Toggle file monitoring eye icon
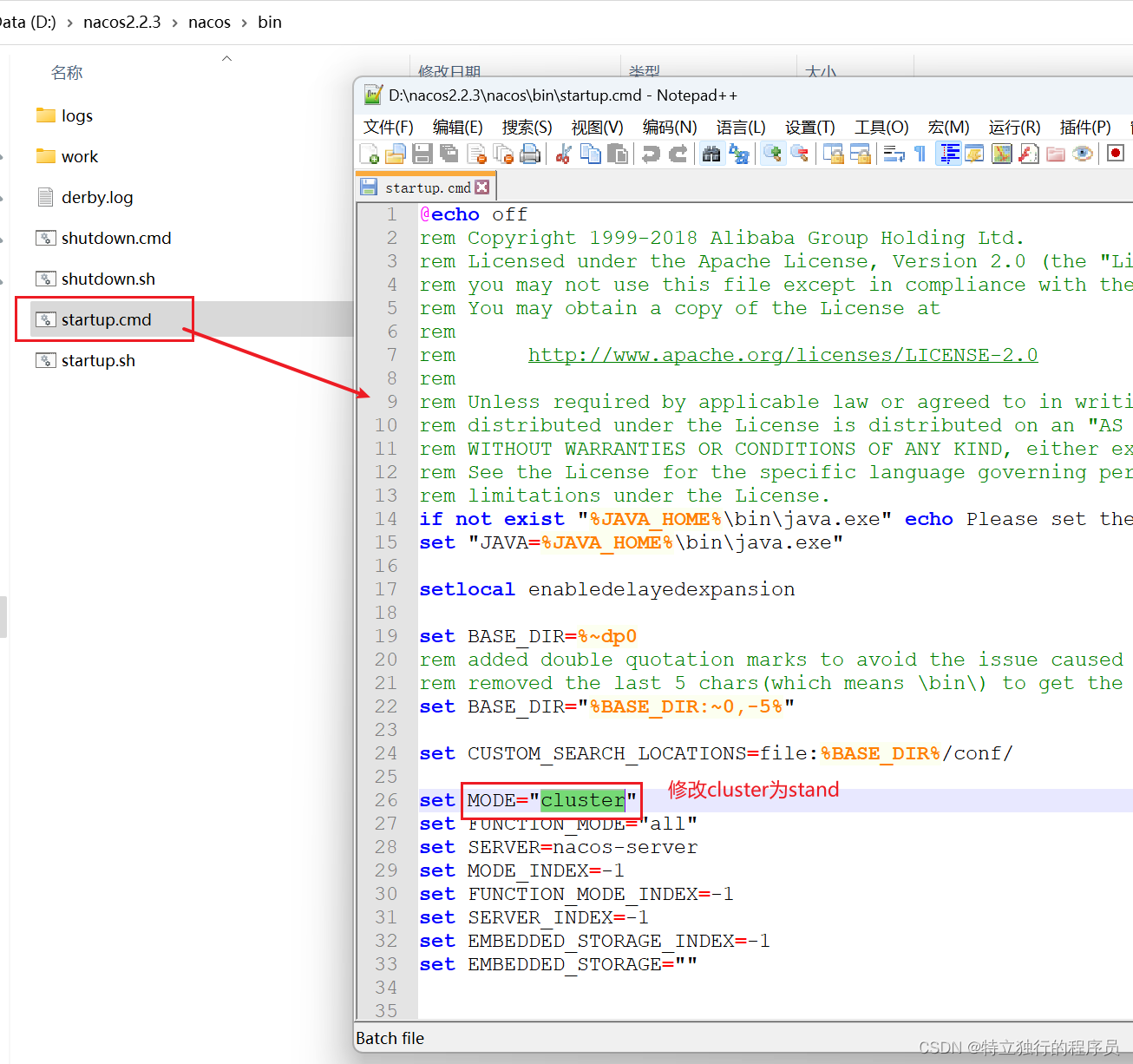Image resolution: width=1133 pixels, height=1064 pixels. point(1082,154)
